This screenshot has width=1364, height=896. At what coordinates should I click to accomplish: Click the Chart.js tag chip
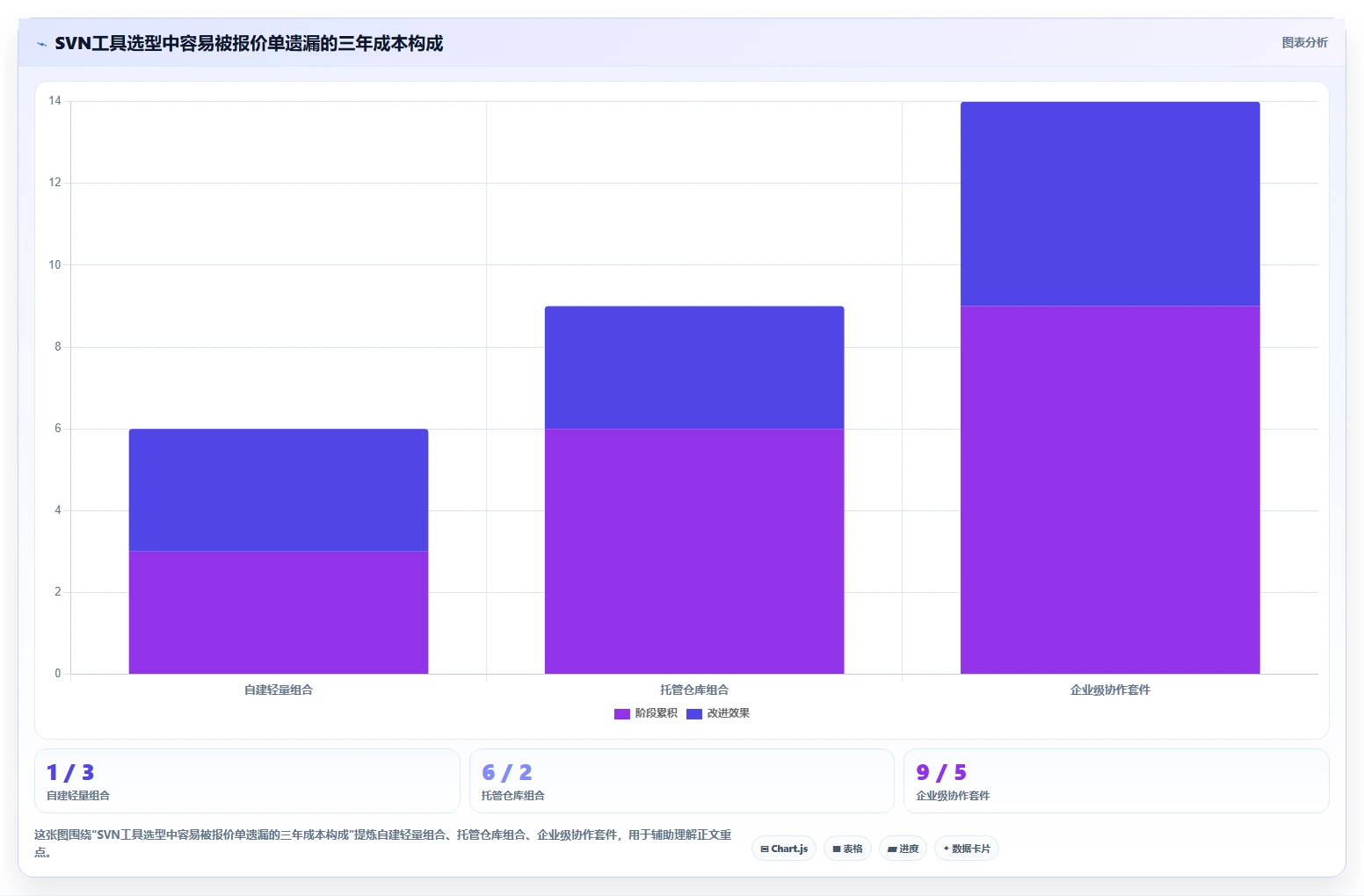(x=784, y=849)
